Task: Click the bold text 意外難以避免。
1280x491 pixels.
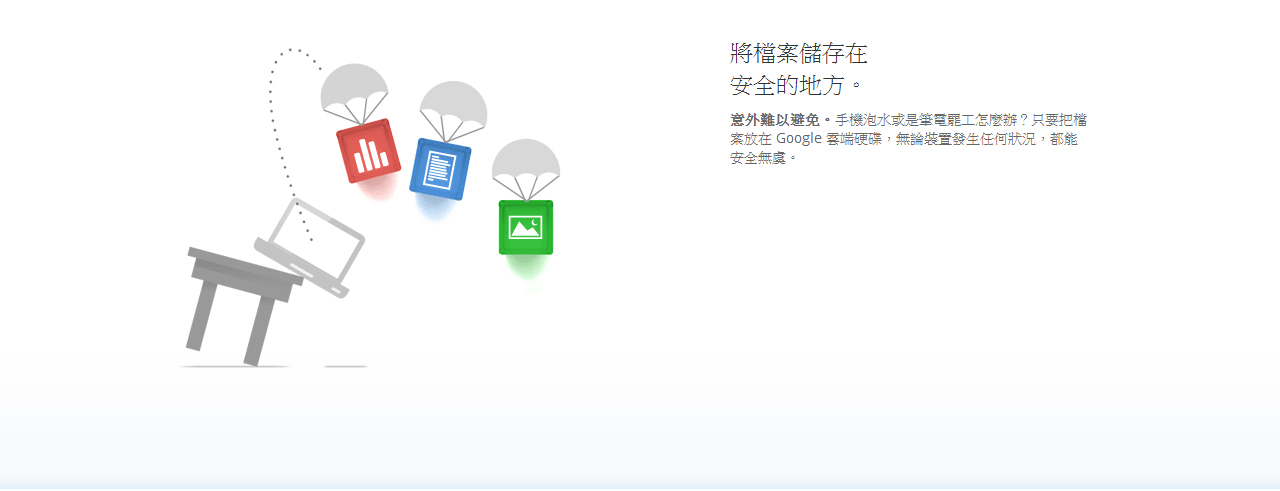Action: [x=781, y=119]
